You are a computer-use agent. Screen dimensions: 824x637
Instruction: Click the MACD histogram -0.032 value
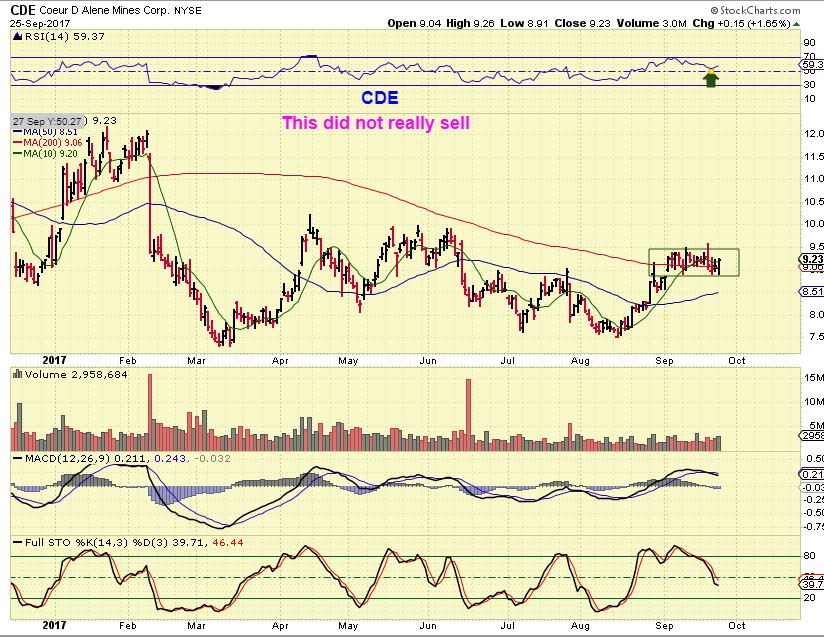click(212, 459)
